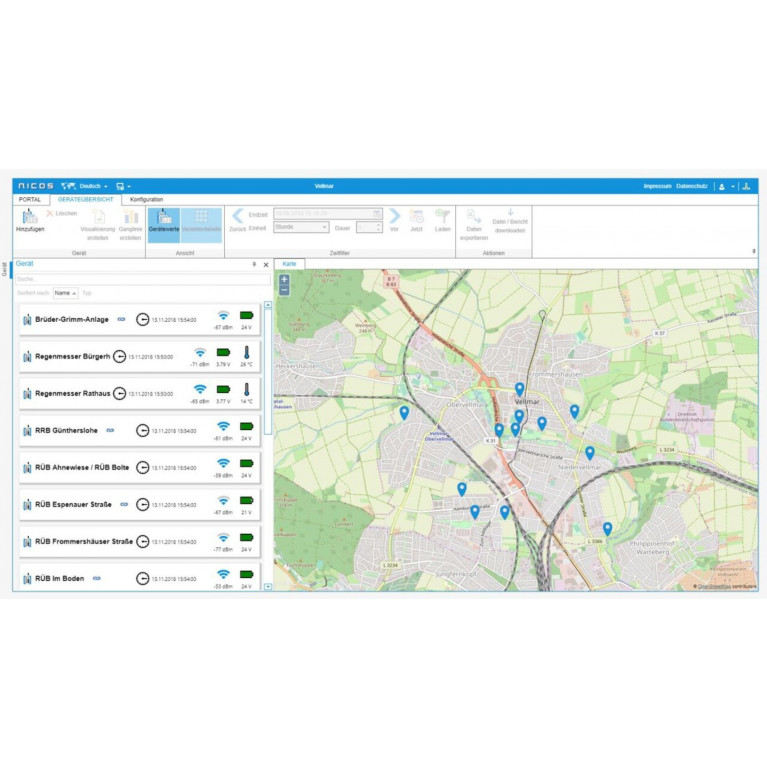Click the Löschen delete button
The height and width of the screenshot is (767, 767).
[x=62, y=213]
